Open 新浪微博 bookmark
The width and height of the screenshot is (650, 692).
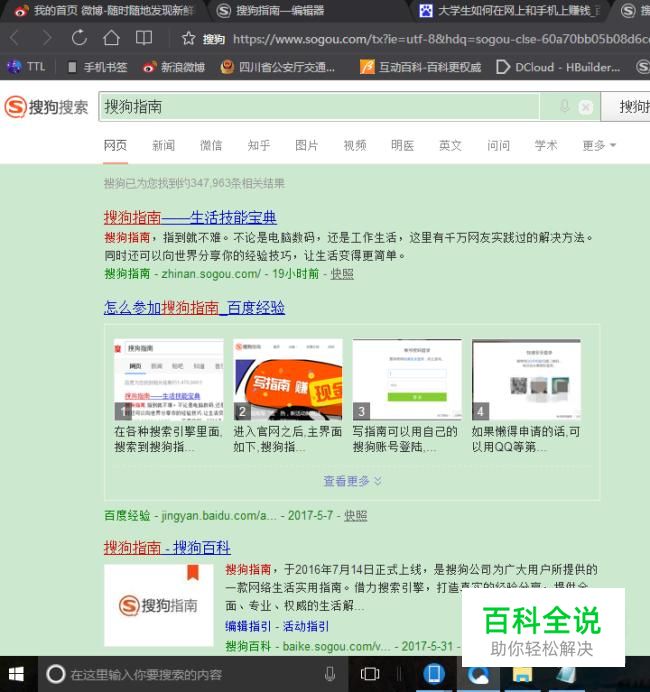[x=174, y=67]
